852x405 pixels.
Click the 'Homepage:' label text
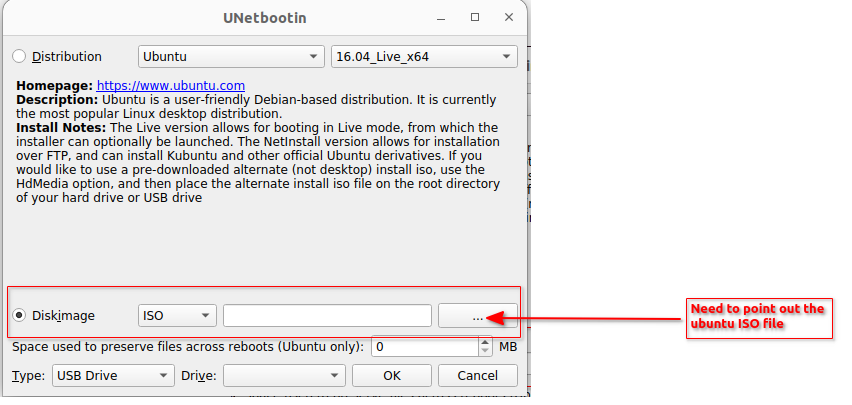click(x=55, y=86)
